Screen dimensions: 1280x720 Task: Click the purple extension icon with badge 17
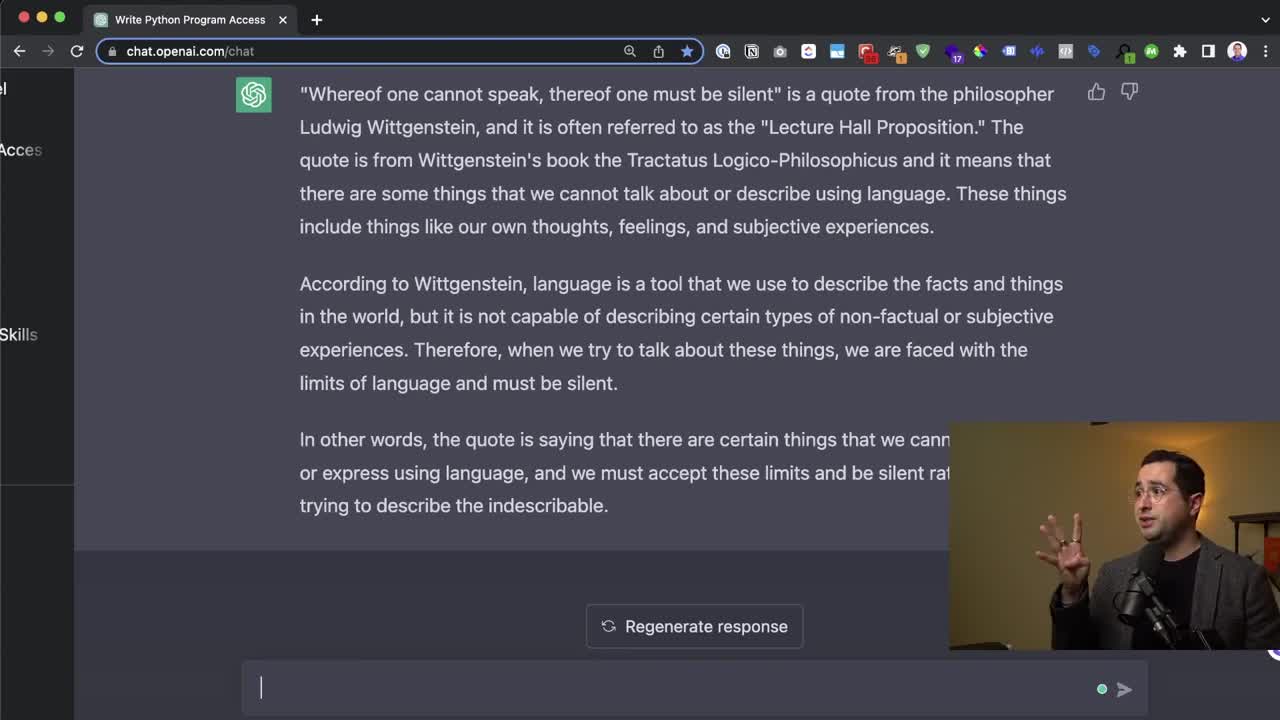[x=953, y=53]
